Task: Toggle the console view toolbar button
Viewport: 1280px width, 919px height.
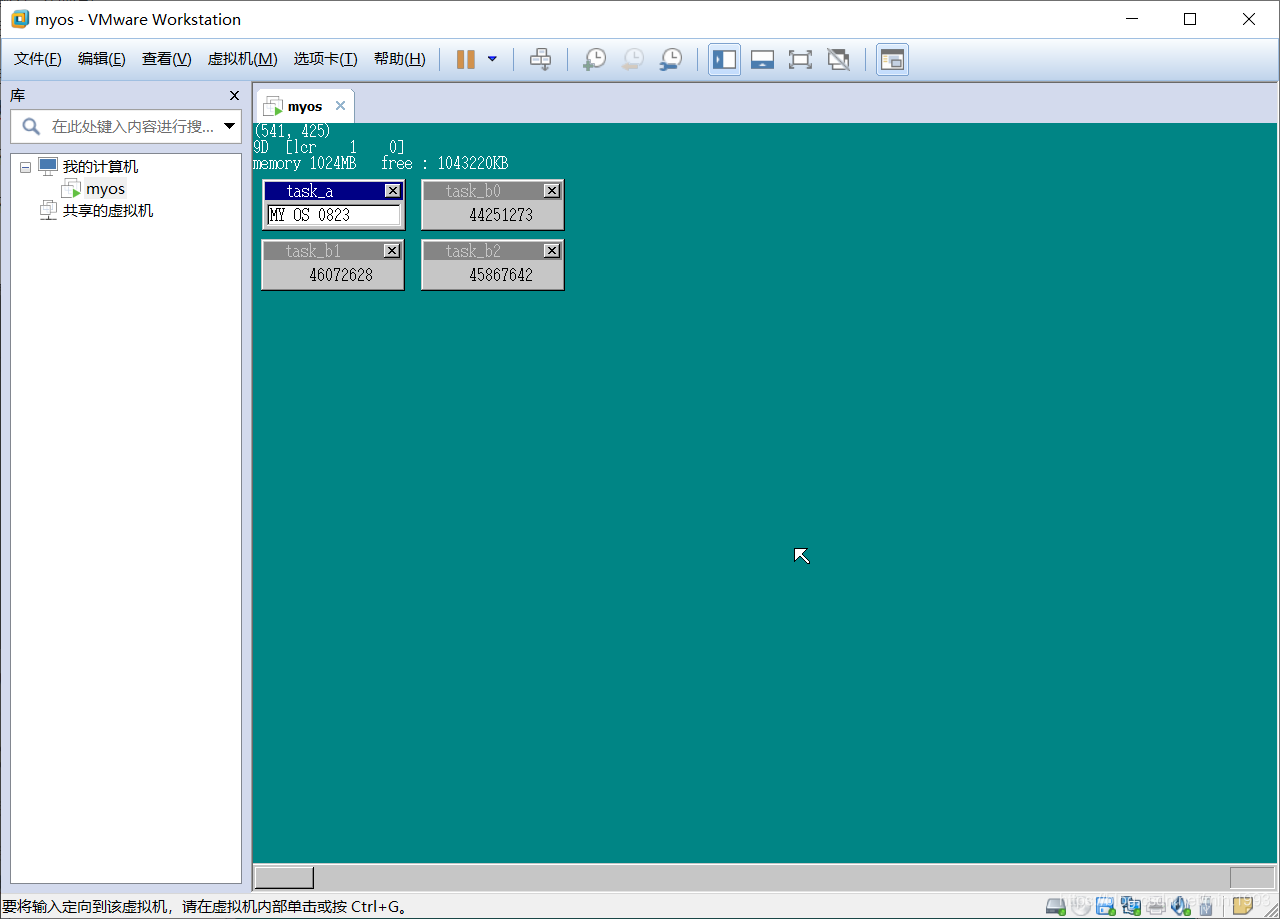Action: point(892,60)
